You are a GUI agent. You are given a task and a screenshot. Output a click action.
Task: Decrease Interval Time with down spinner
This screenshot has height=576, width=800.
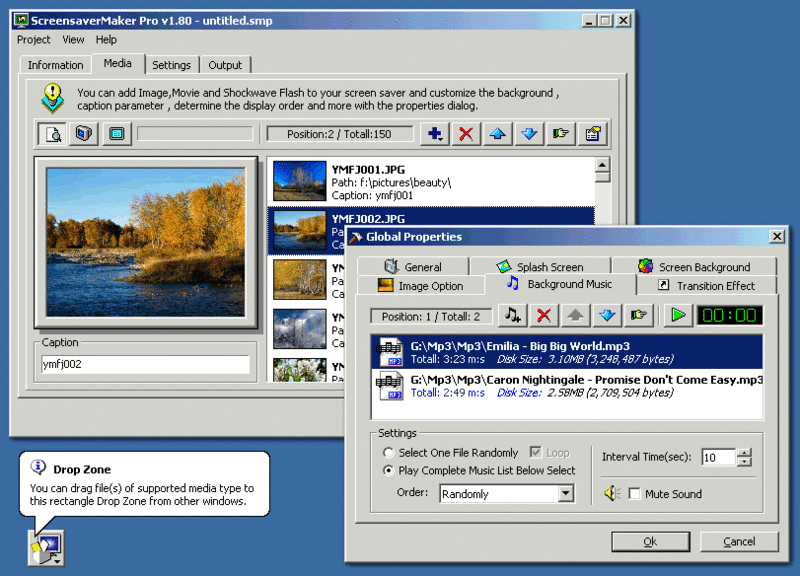[744, 461]
